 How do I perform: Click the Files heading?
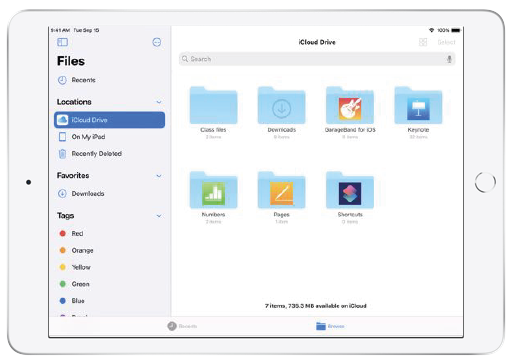71,61
